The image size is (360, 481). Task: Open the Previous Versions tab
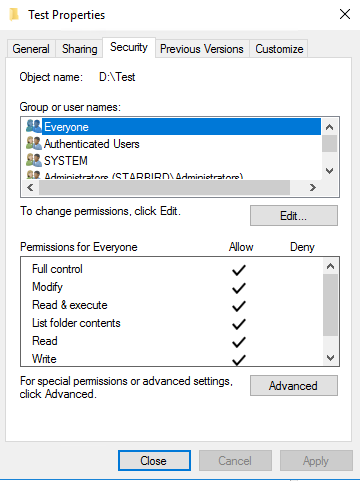[202, 49]
